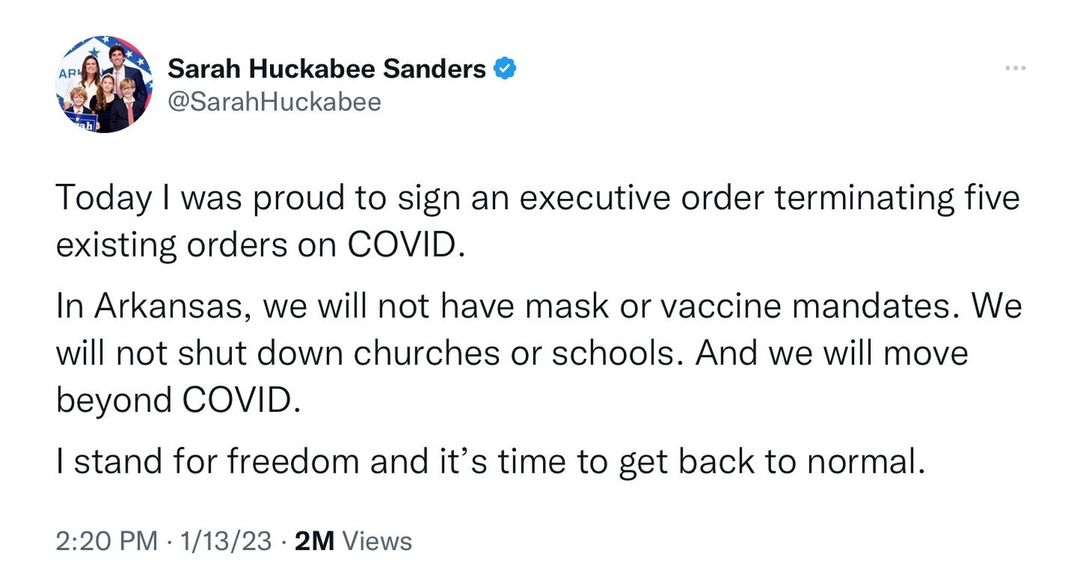
Task: Open Sarah Huckabee Sanders' profile picture
Action: click(106, 85)
